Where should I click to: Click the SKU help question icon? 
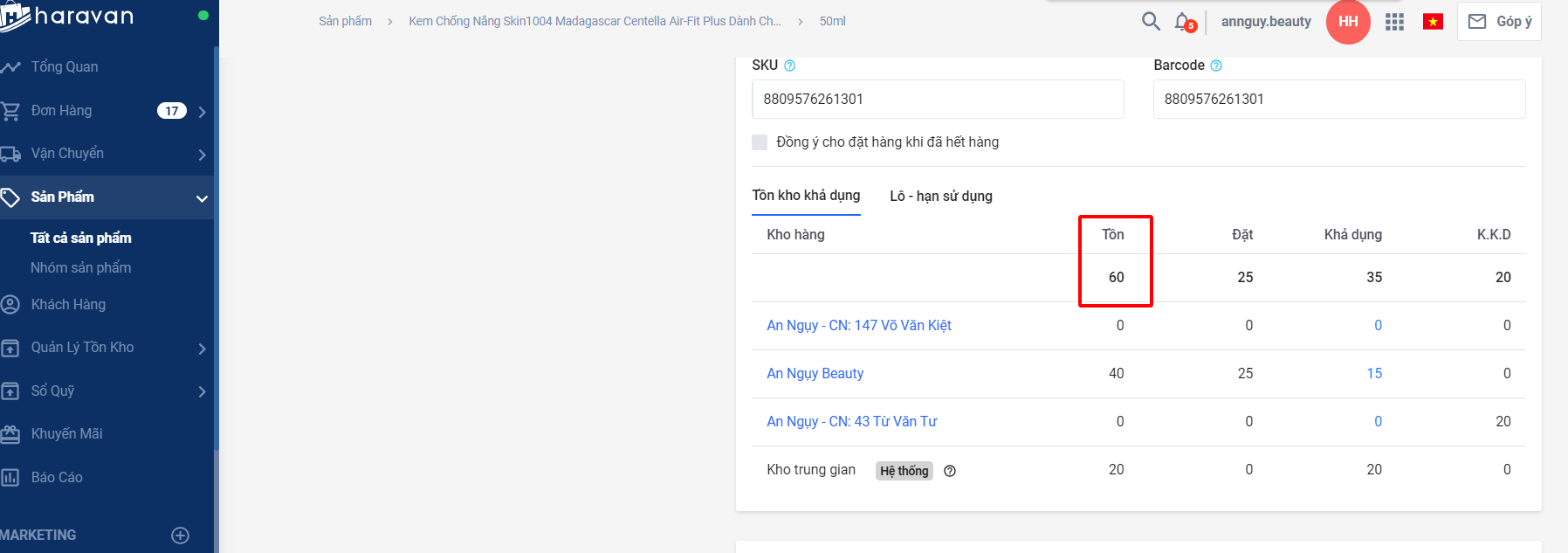[x=790, y=66]
